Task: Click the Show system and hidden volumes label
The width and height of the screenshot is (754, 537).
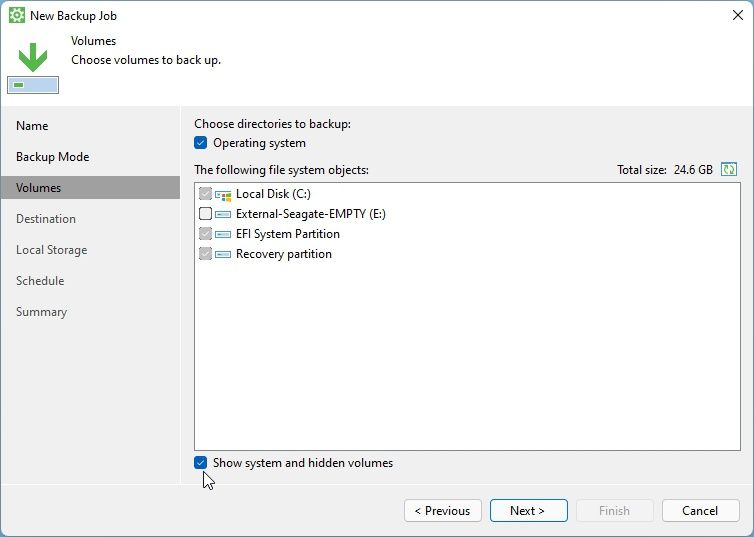Action: coord(303,462)
